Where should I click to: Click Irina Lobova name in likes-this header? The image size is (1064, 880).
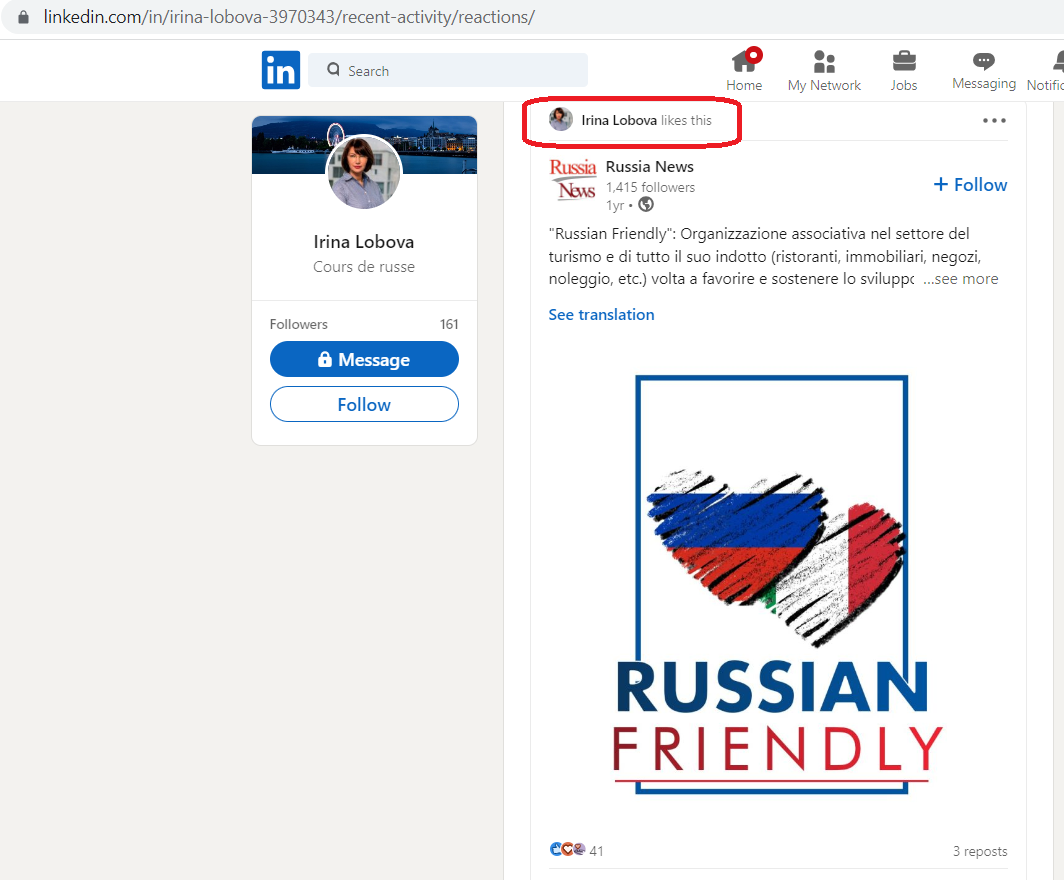[619, 120]
